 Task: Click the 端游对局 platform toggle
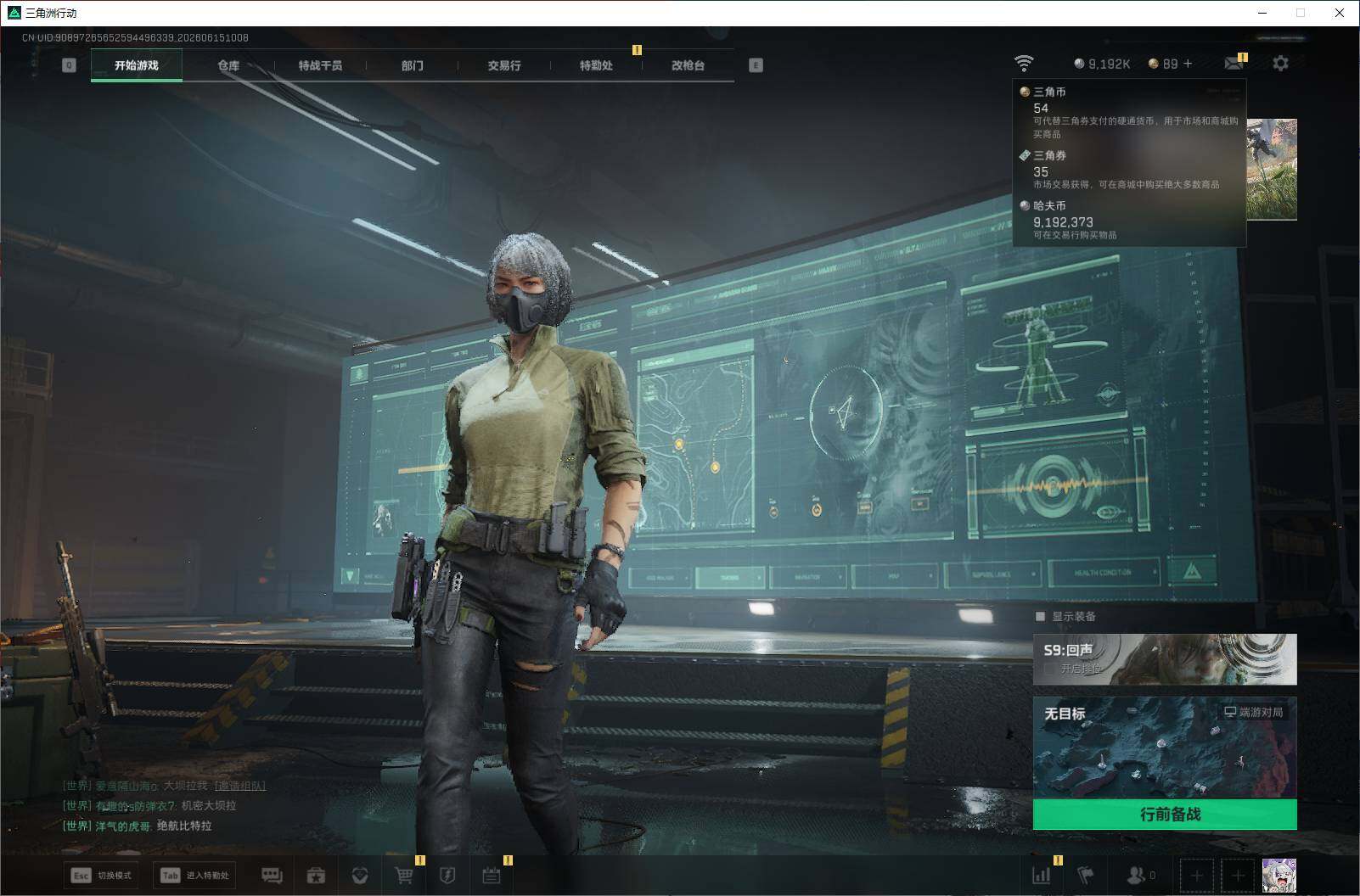click(1254, 712)
